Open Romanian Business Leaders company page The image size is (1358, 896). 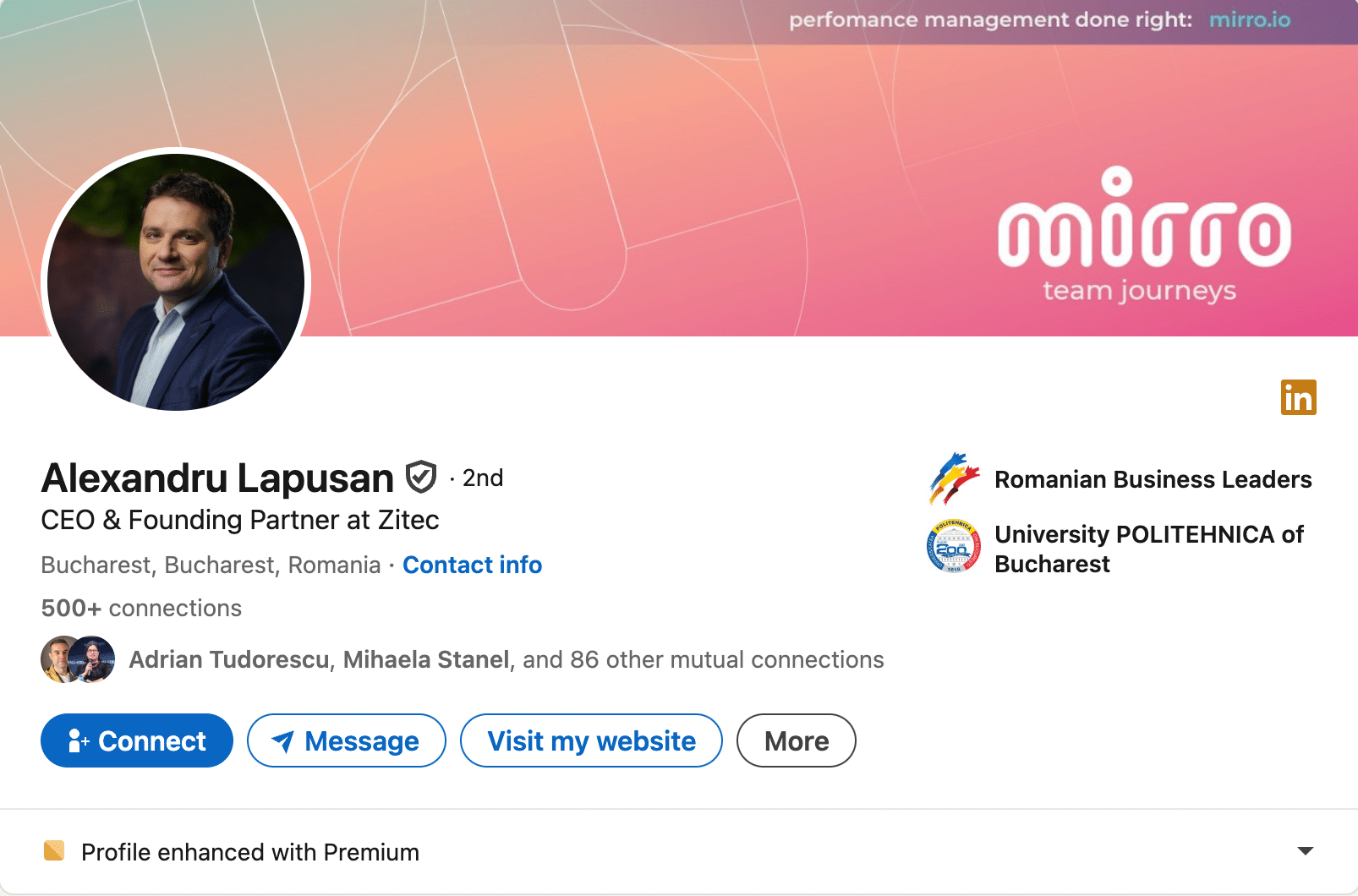point(1153,479)
